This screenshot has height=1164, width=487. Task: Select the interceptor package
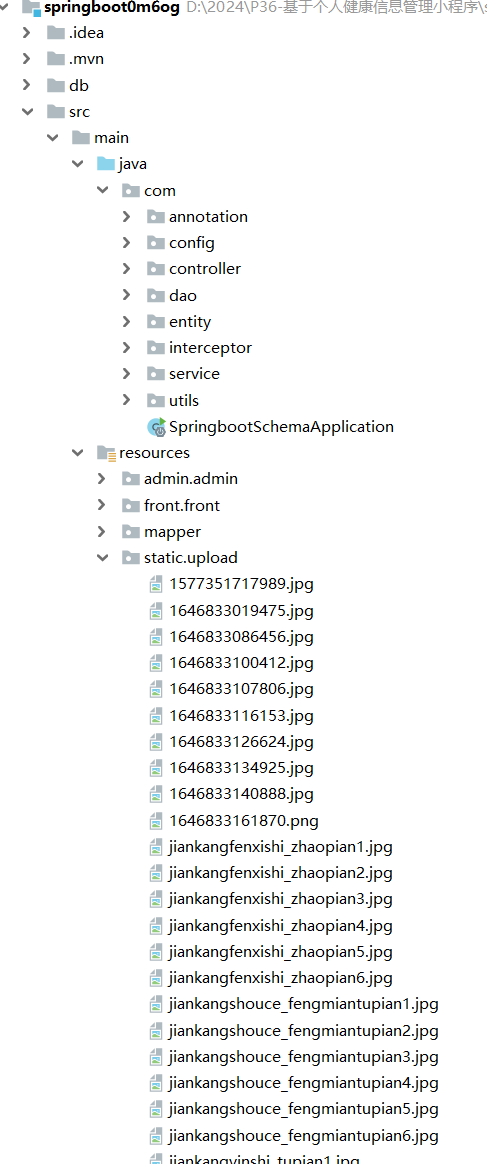click(210, 347)
